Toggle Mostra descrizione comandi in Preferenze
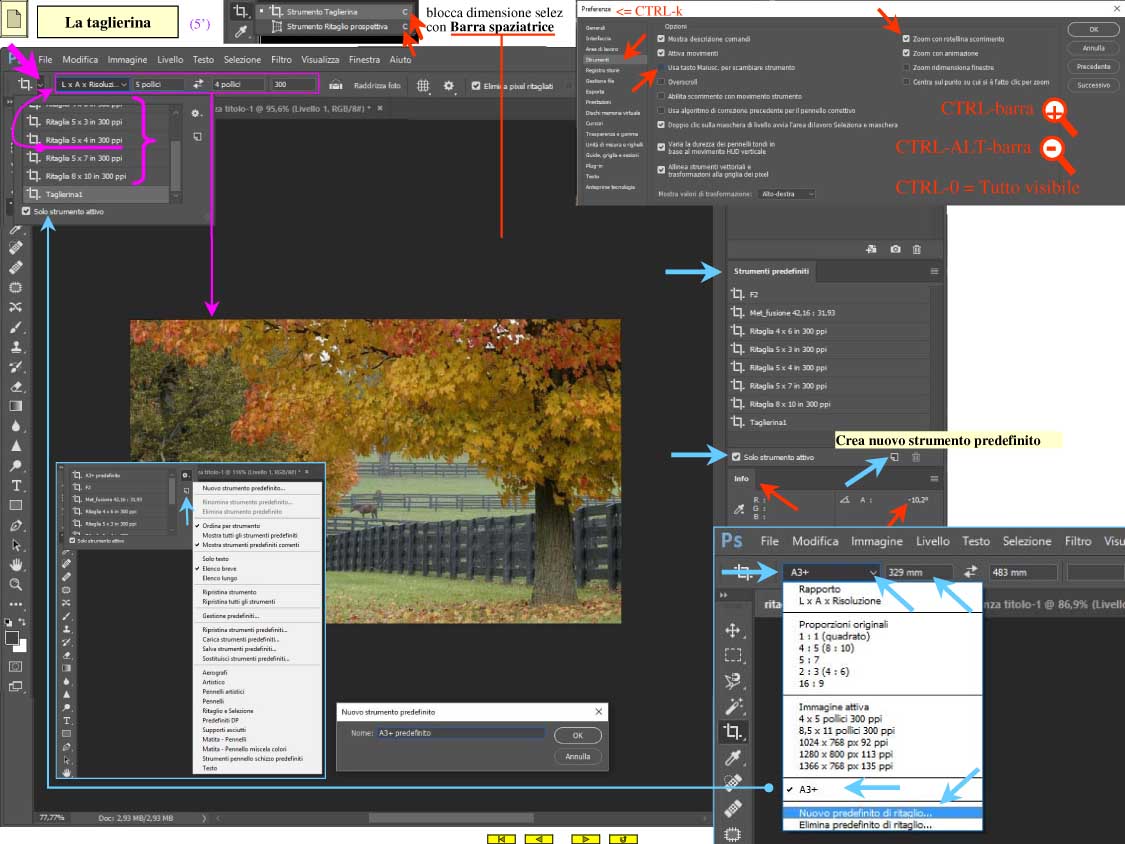Viewport: 1125px width, 844px height. 661,39
